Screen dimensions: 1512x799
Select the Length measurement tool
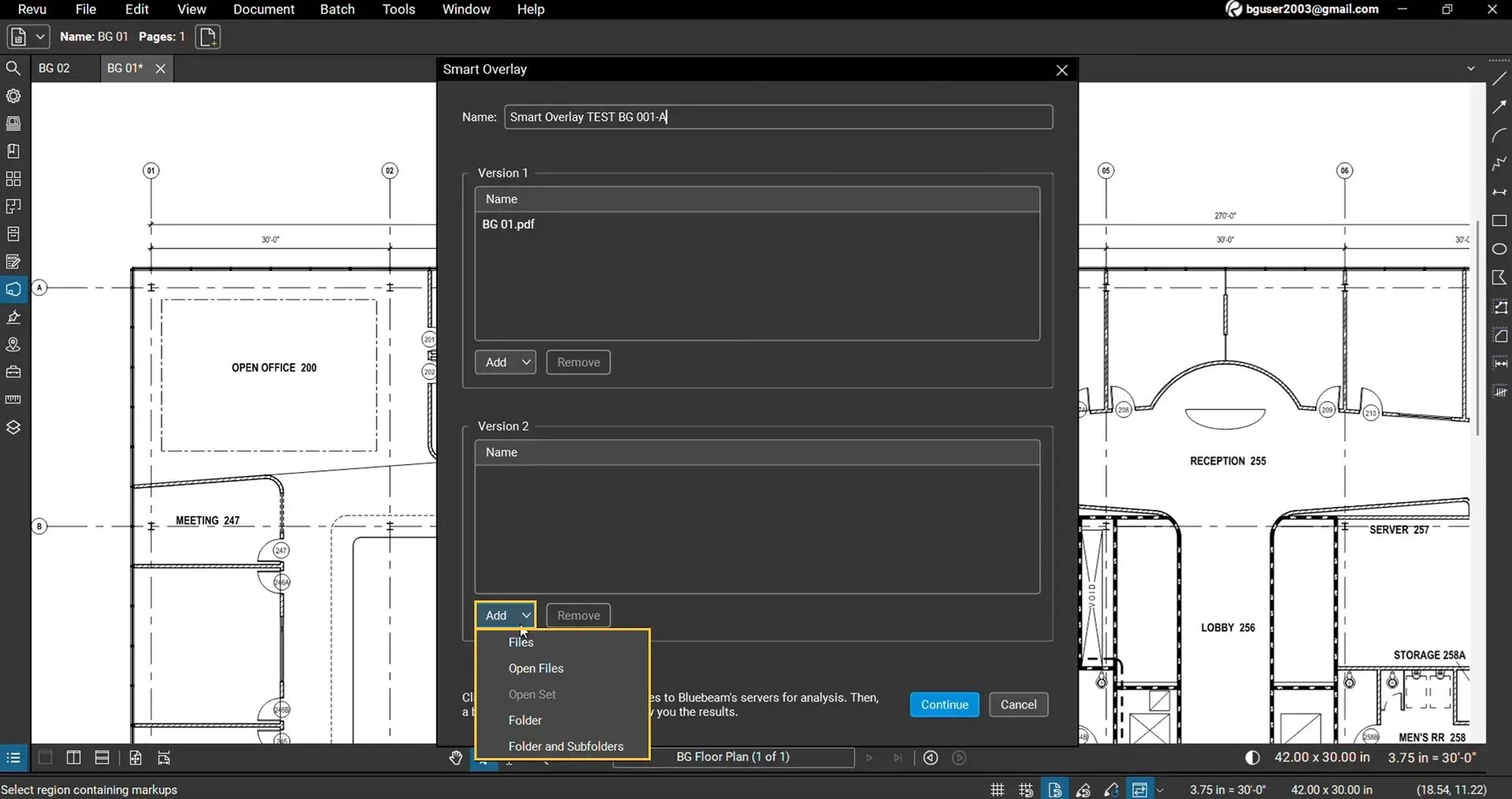click(x=1499, y=363)
